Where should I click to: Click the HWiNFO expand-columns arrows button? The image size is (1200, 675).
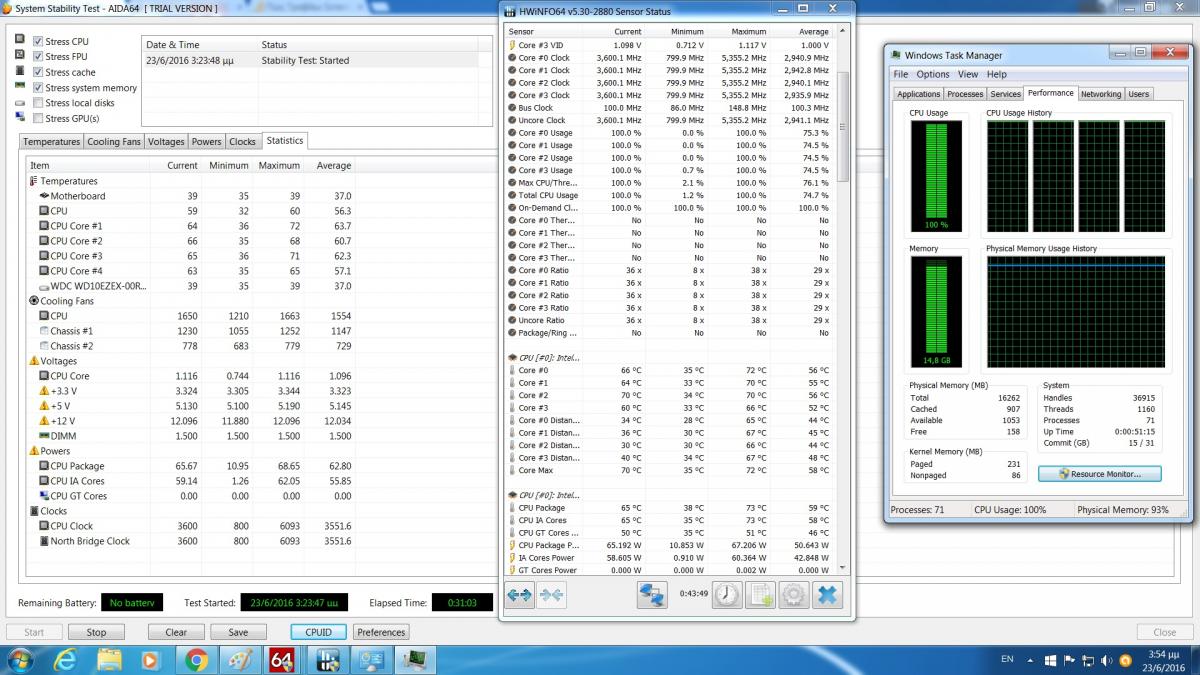pos(520,594)
